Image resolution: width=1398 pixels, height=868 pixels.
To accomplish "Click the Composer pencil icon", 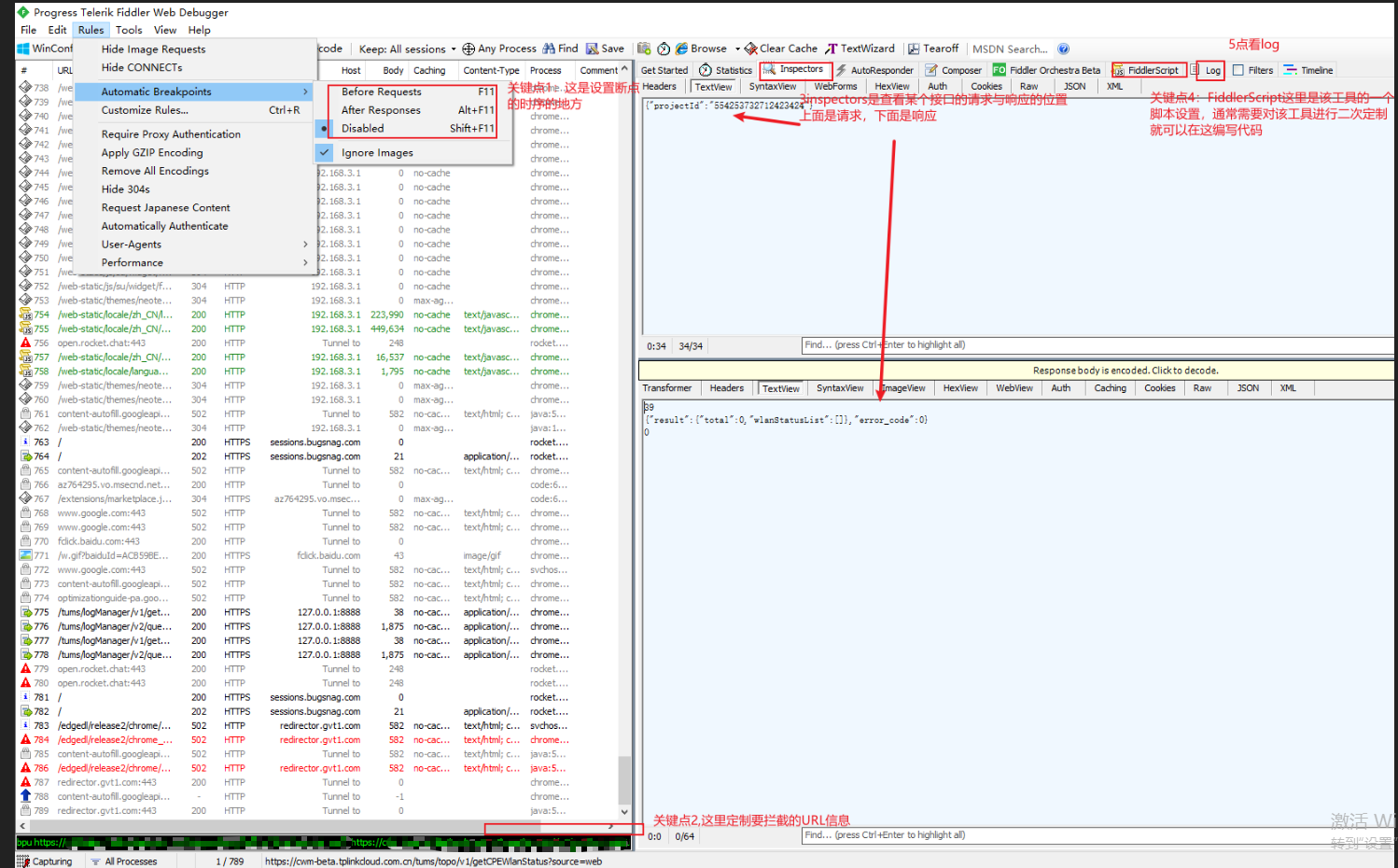I will coord(931,70).
